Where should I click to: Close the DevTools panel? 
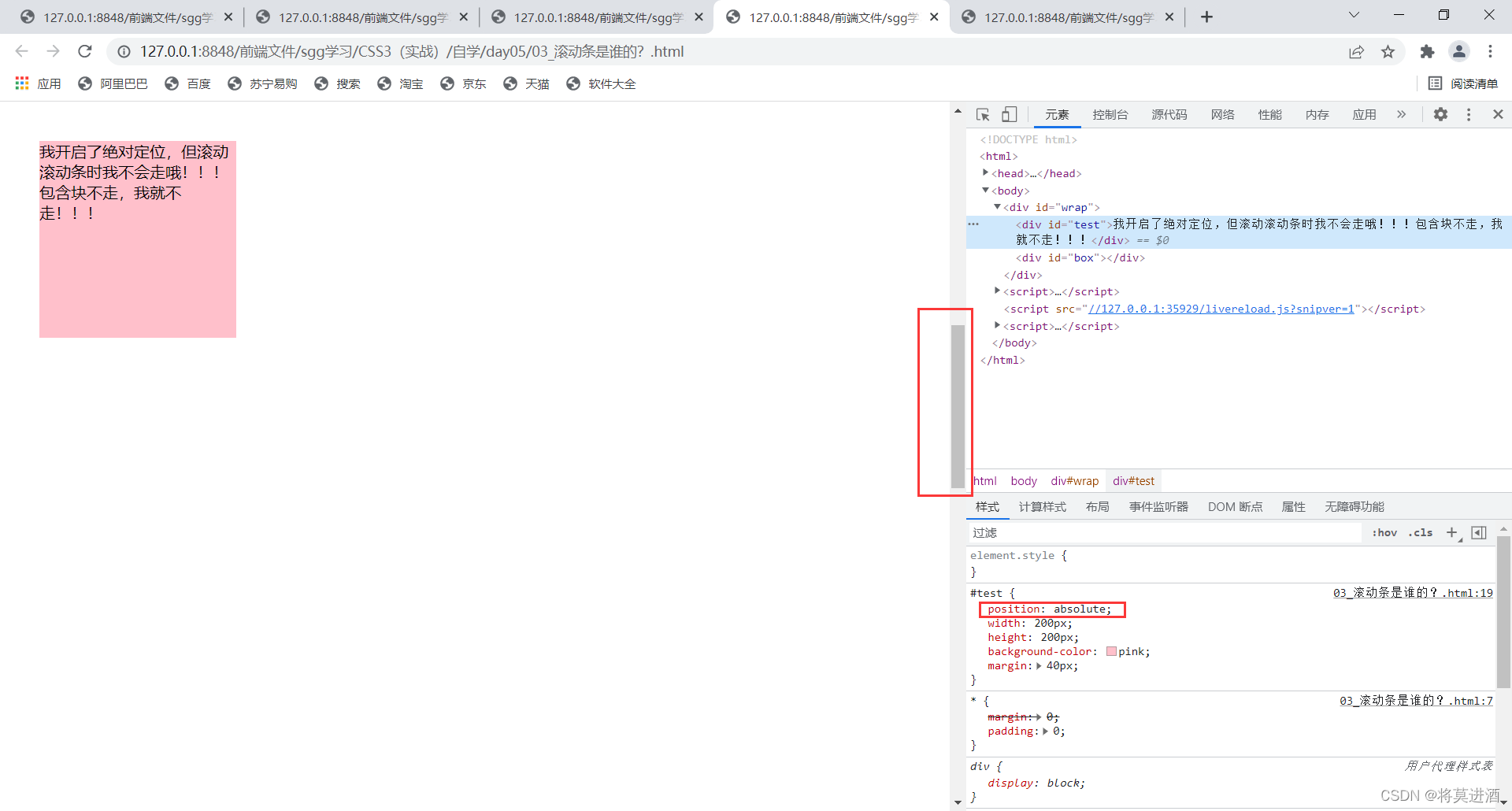click(1498, 115)
